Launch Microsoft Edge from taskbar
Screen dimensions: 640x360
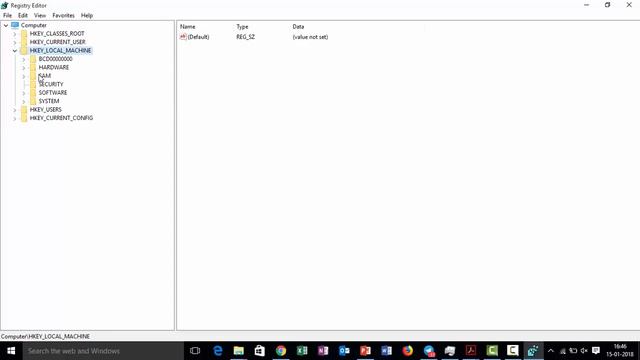(x=218, y=351)
